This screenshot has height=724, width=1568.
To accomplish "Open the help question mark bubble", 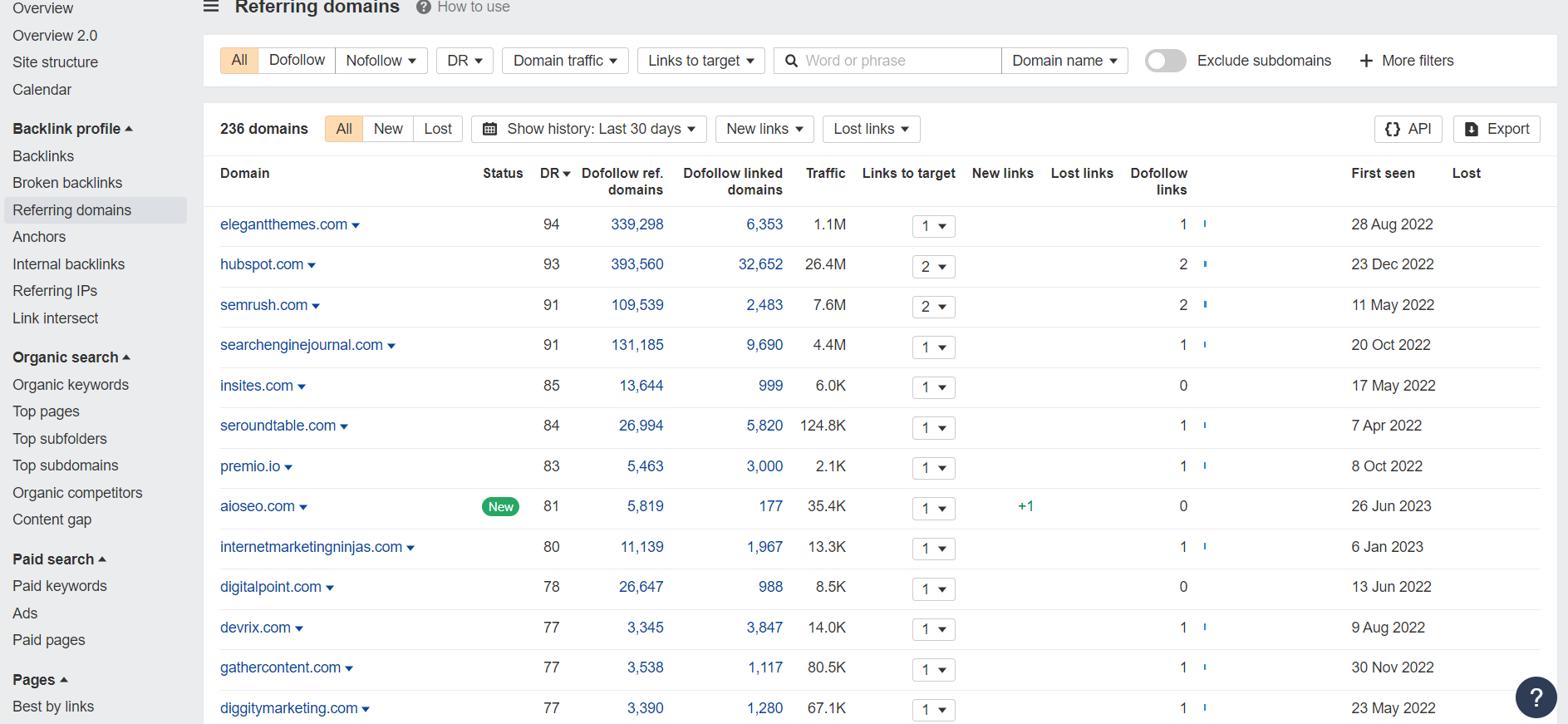I will 1536,697.
